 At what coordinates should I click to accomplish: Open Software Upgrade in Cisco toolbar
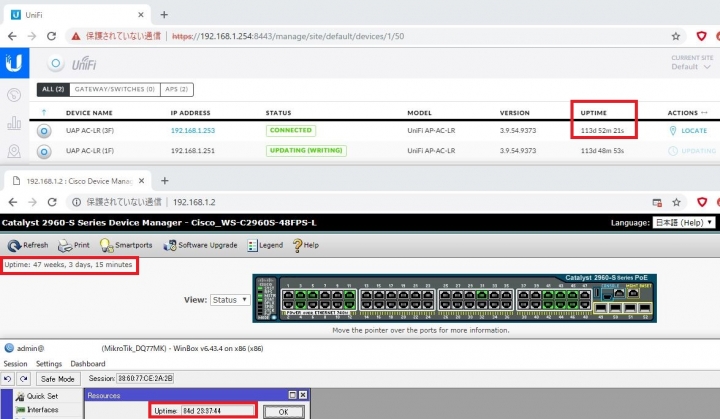[x=201, y=245]
